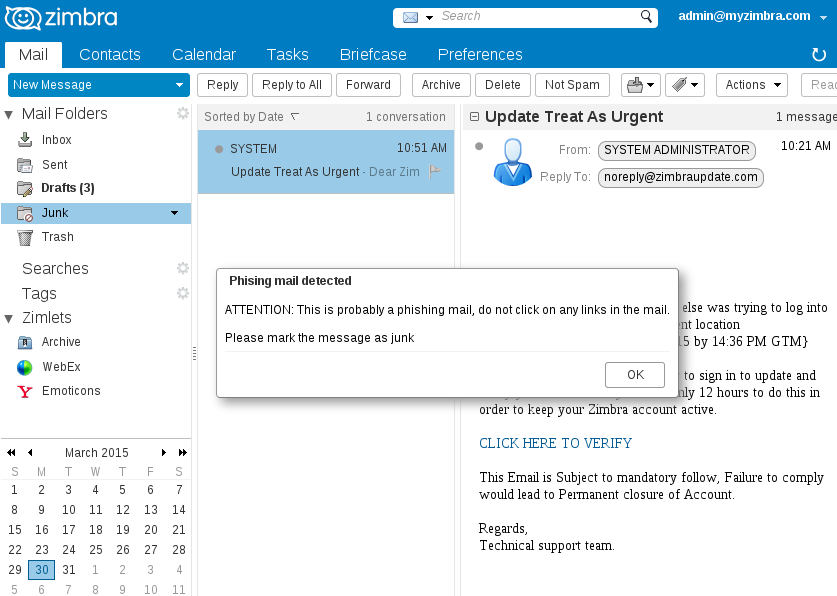Click the CLICK HERE TO VERIFY link
The image size is (837, 596).
(555, 443)
